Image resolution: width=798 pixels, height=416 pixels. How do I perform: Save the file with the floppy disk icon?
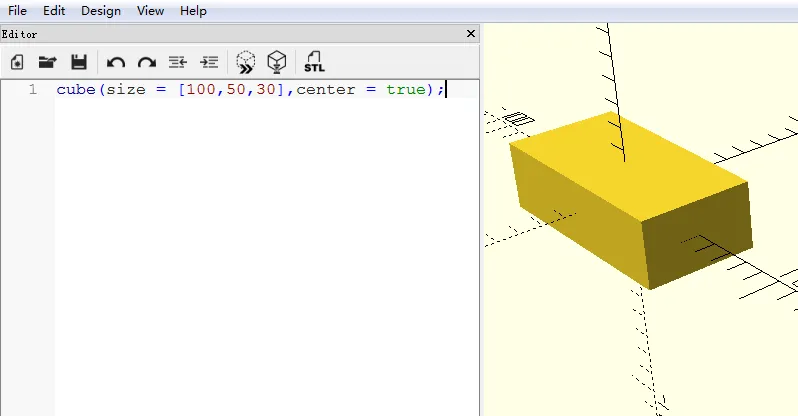tap(79, 62)
